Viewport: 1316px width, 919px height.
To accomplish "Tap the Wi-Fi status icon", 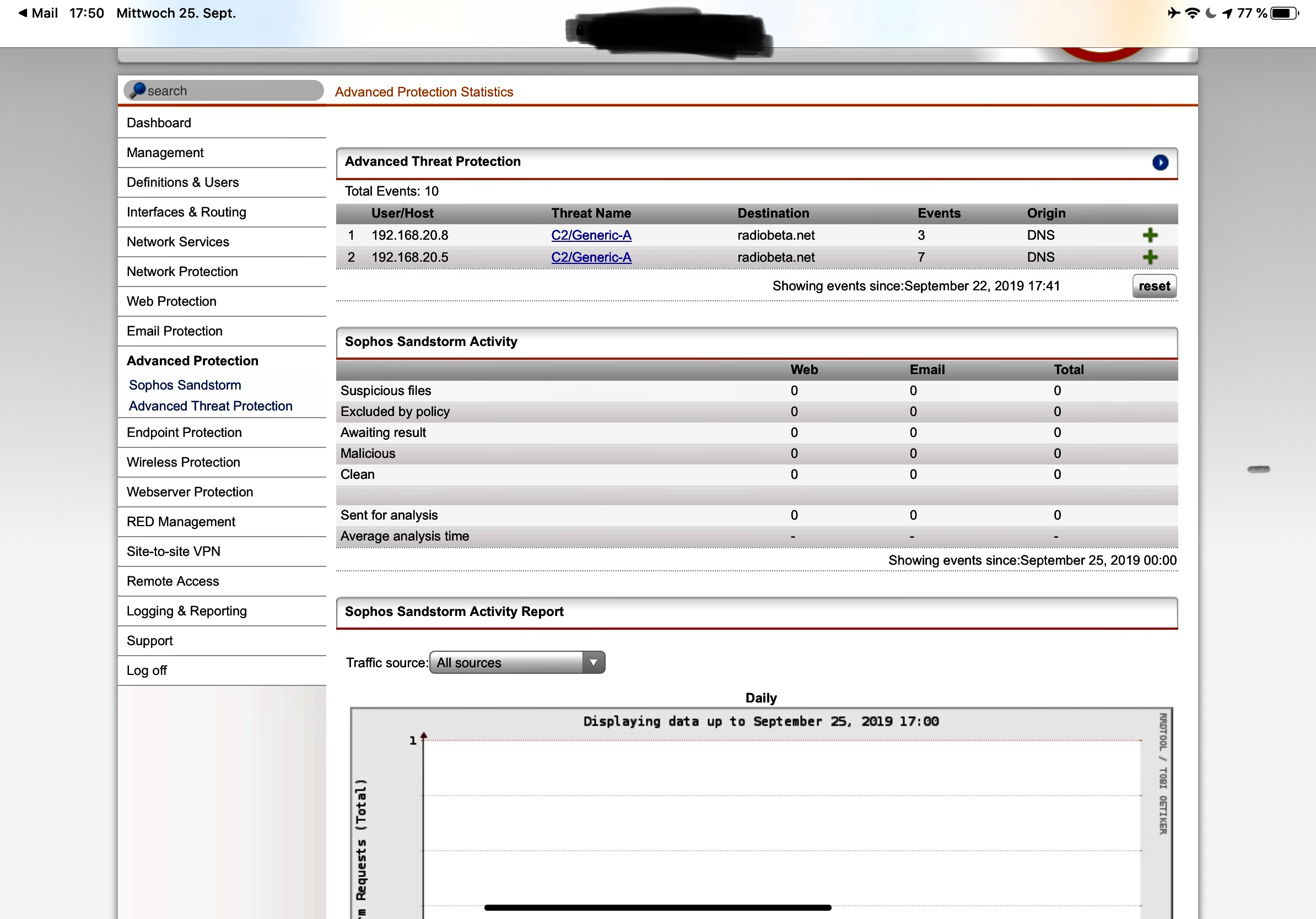I will tap(1192, 13).
